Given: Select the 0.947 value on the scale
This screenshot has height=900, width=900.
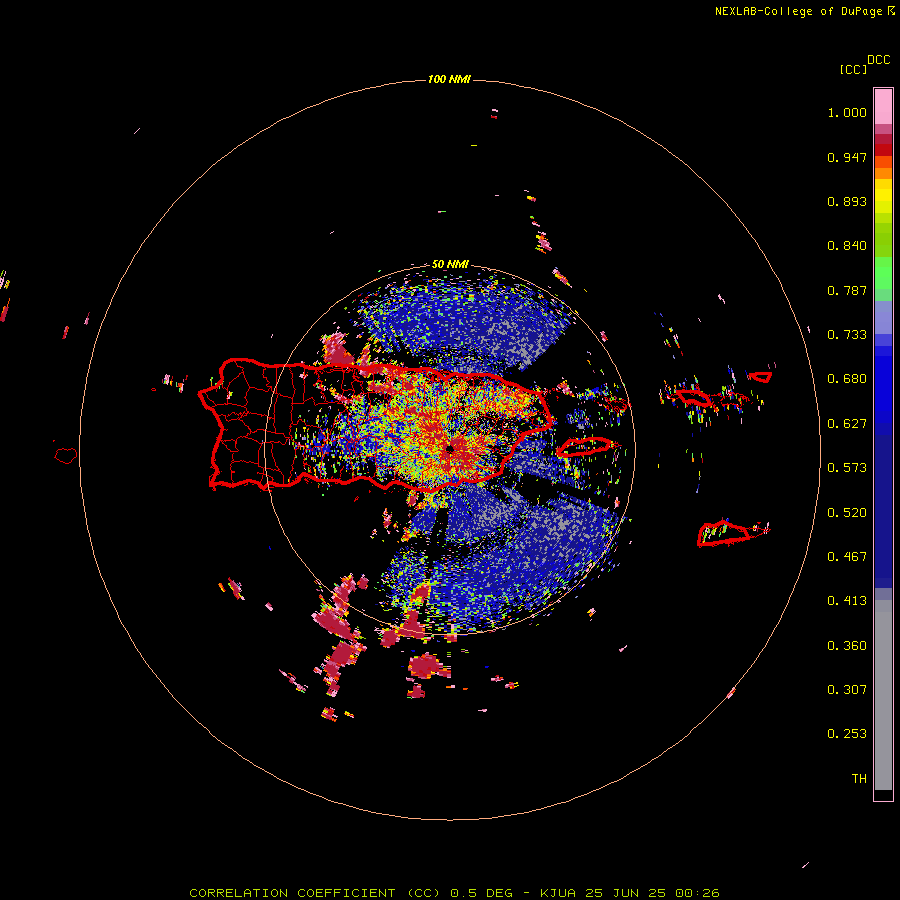Looking at the screenshot, I should pyautogui.click(x=847, y=157).
